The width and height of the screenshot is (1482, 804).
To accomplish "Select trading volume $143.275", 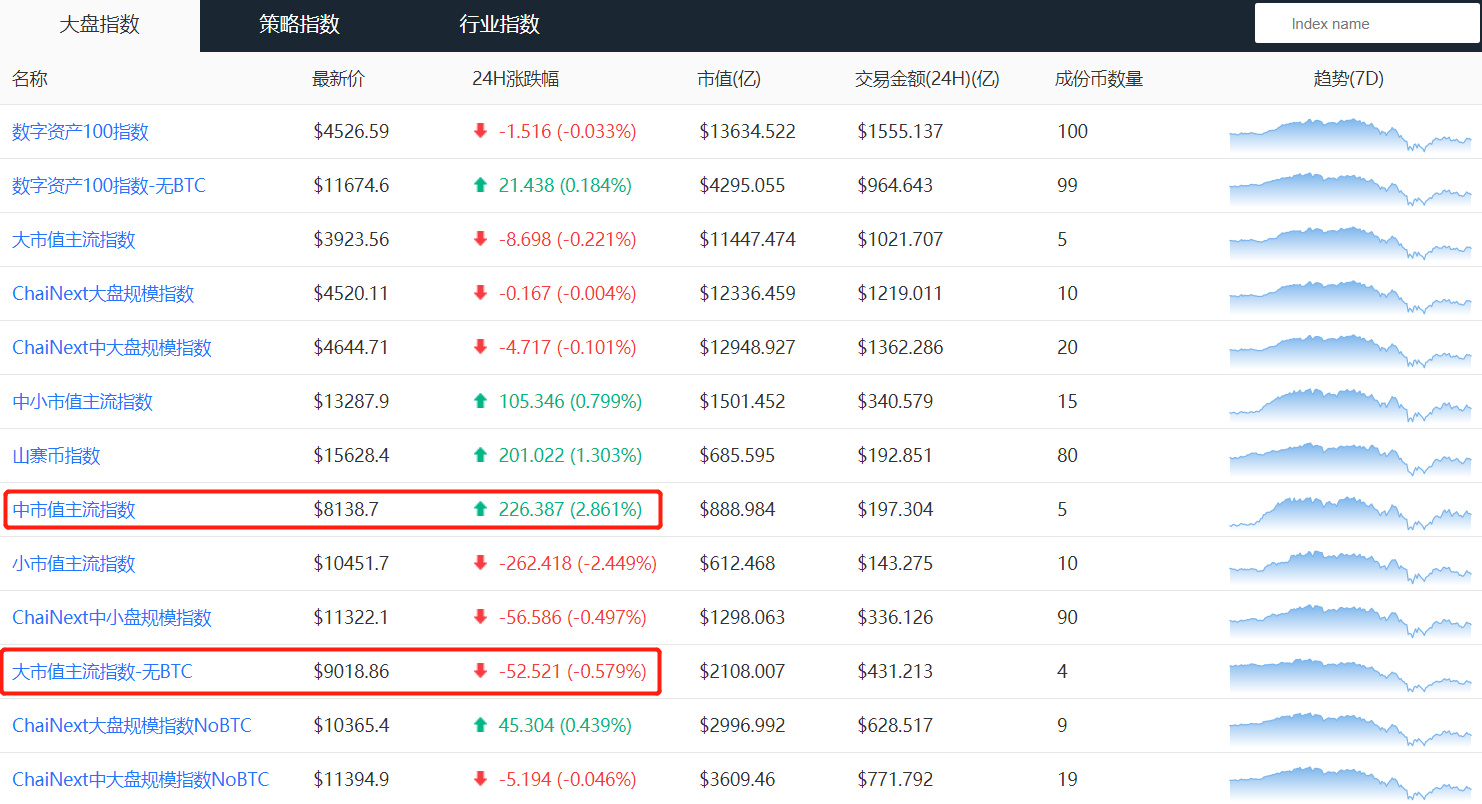I will click(895, 563).
